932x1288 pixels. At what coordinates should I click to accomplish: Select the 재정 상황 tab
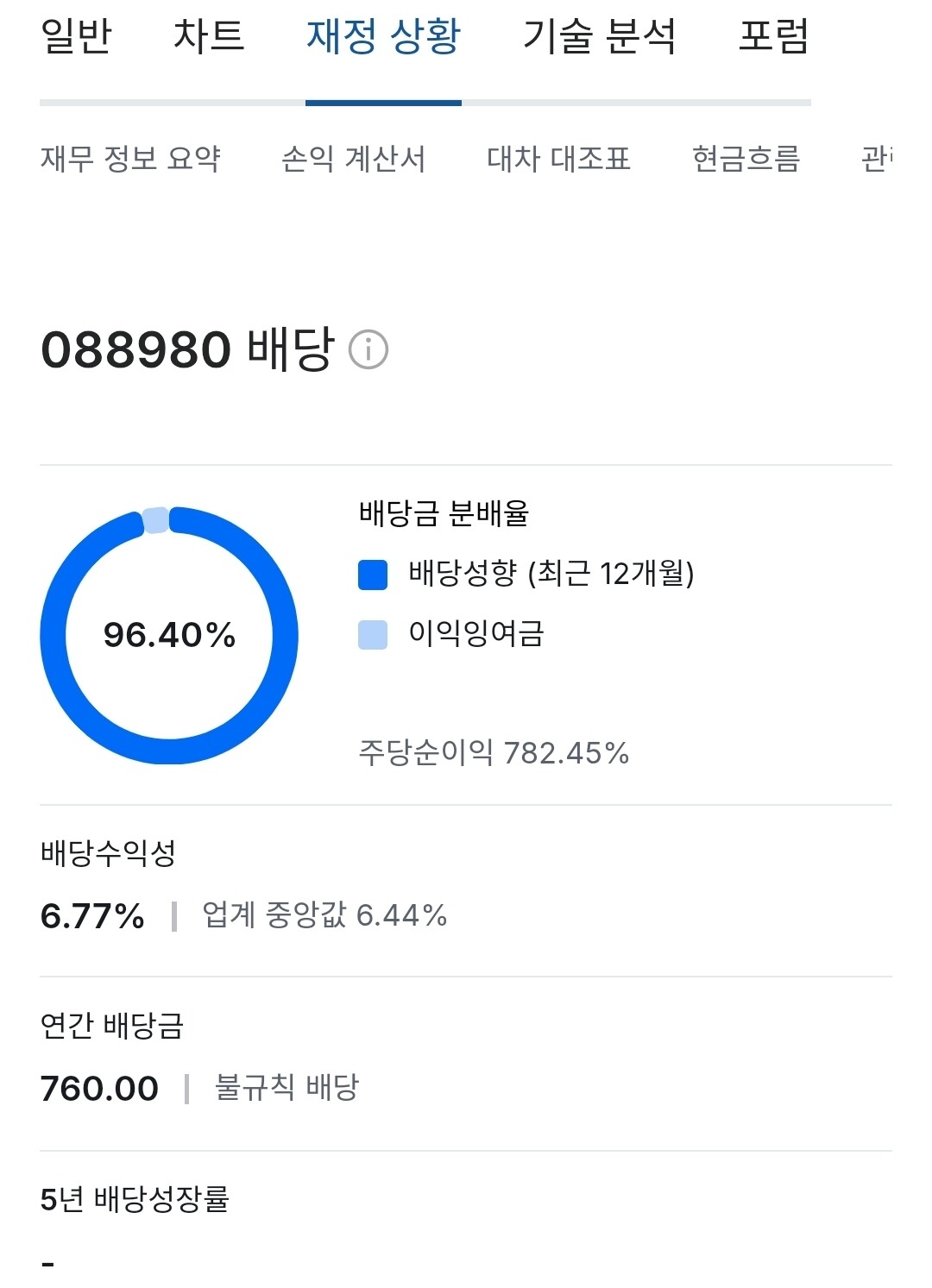(383, 37)
